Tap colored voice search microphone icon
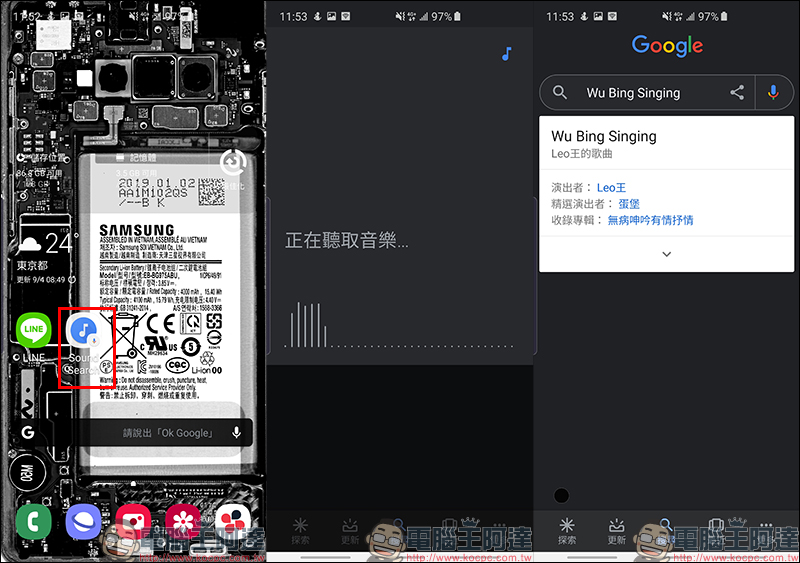Image resolution: width=800 pixels, height=563 pixels. [773, 92]
